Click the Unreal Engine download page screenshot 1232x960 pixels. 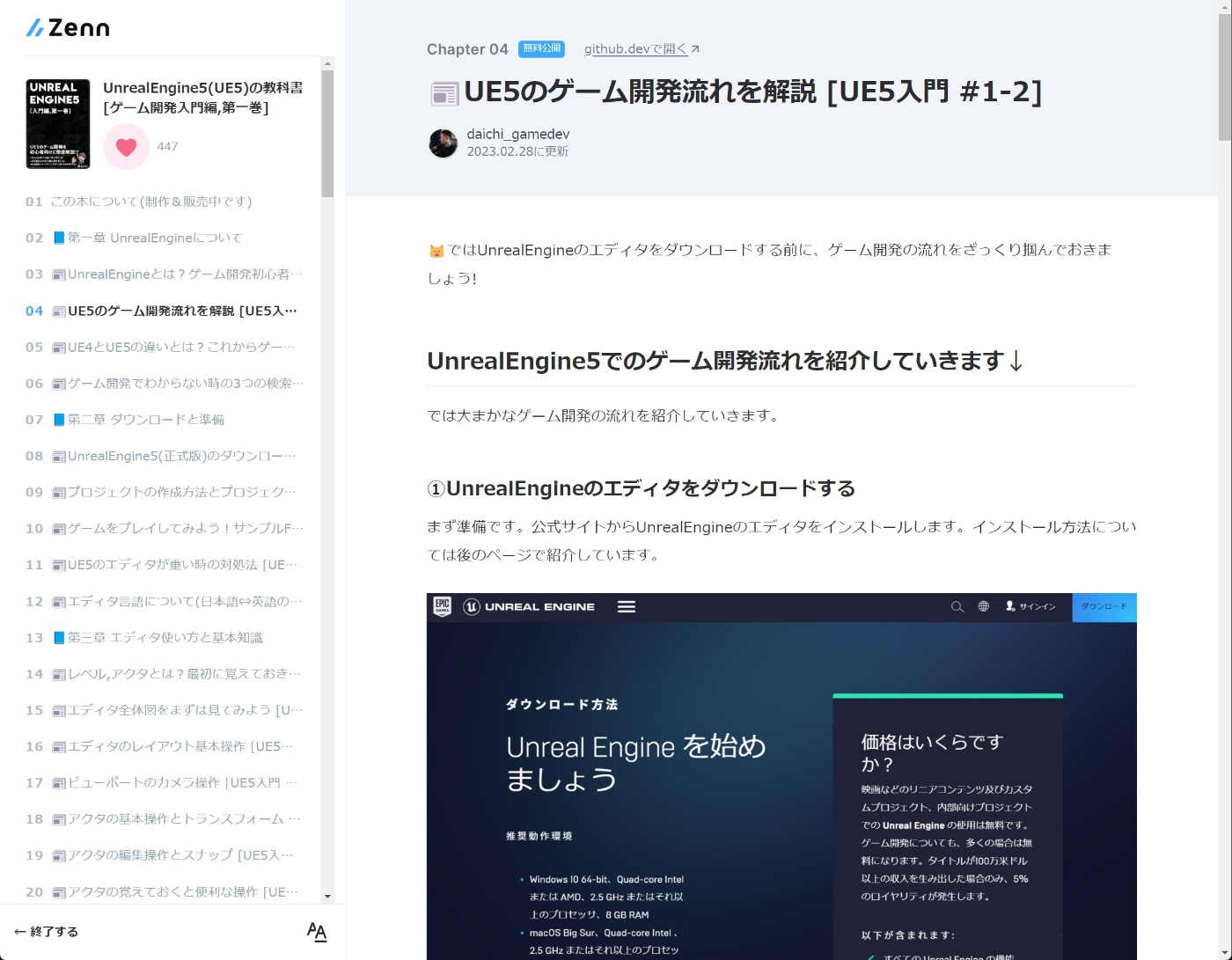pos(781,776)
